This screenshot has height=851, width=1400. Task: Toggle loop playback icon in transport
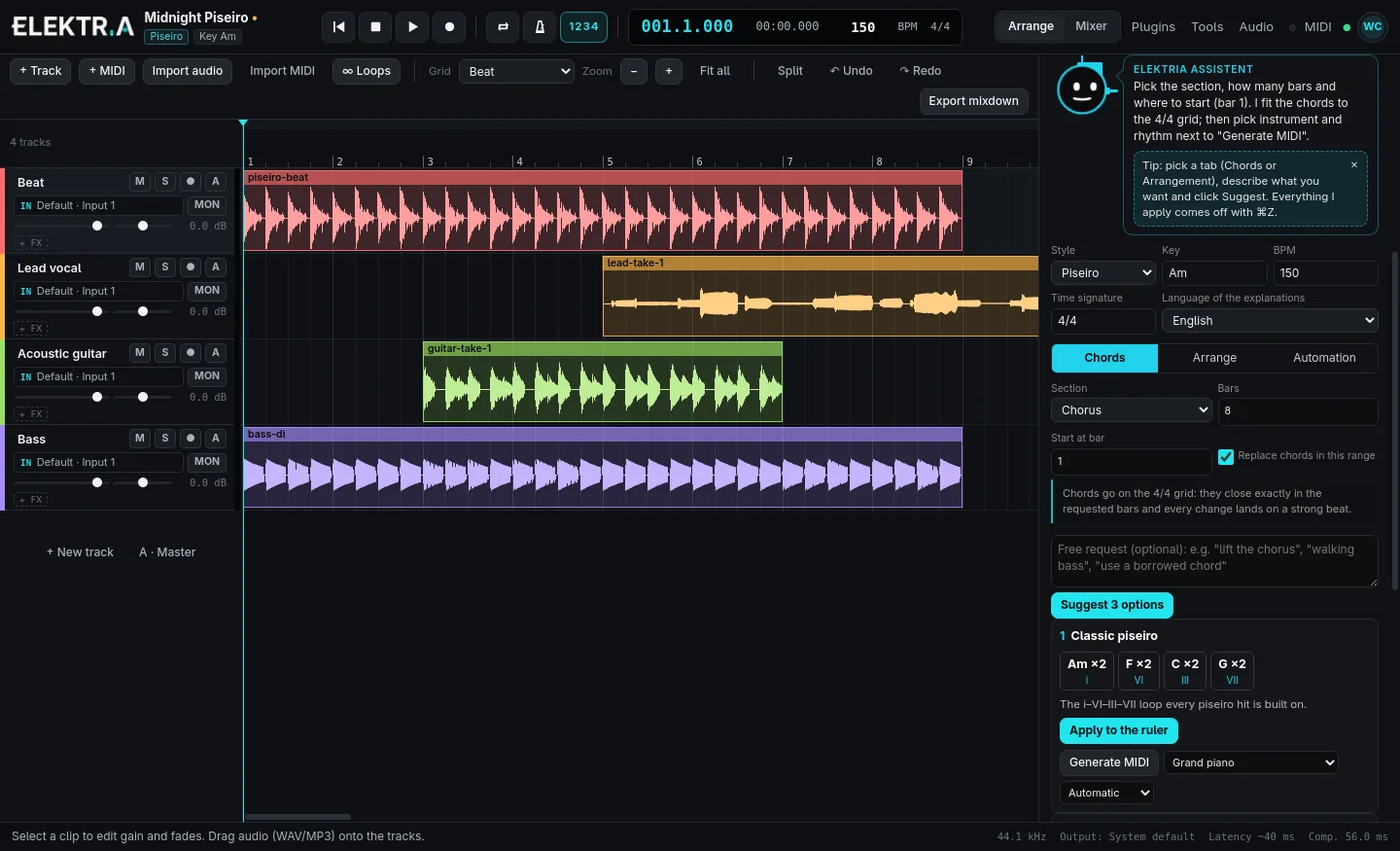[503, 27]
